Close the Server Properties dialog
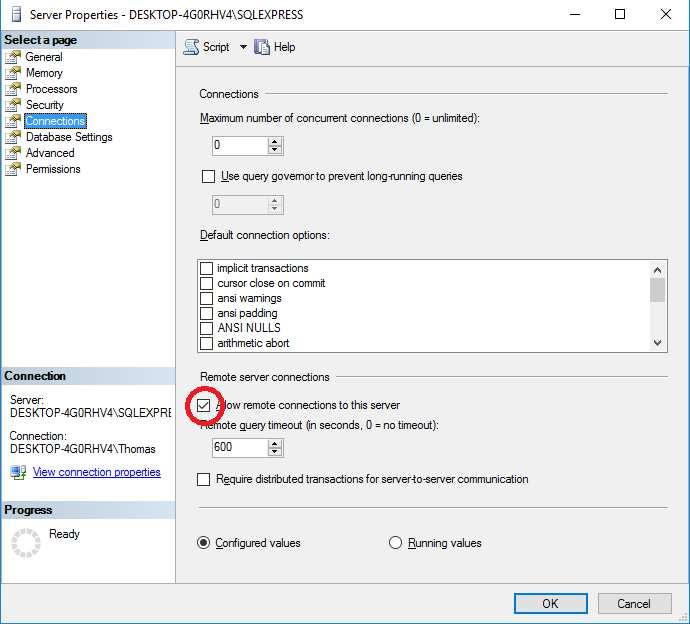 pyautogui.click(x=666, y=15)
